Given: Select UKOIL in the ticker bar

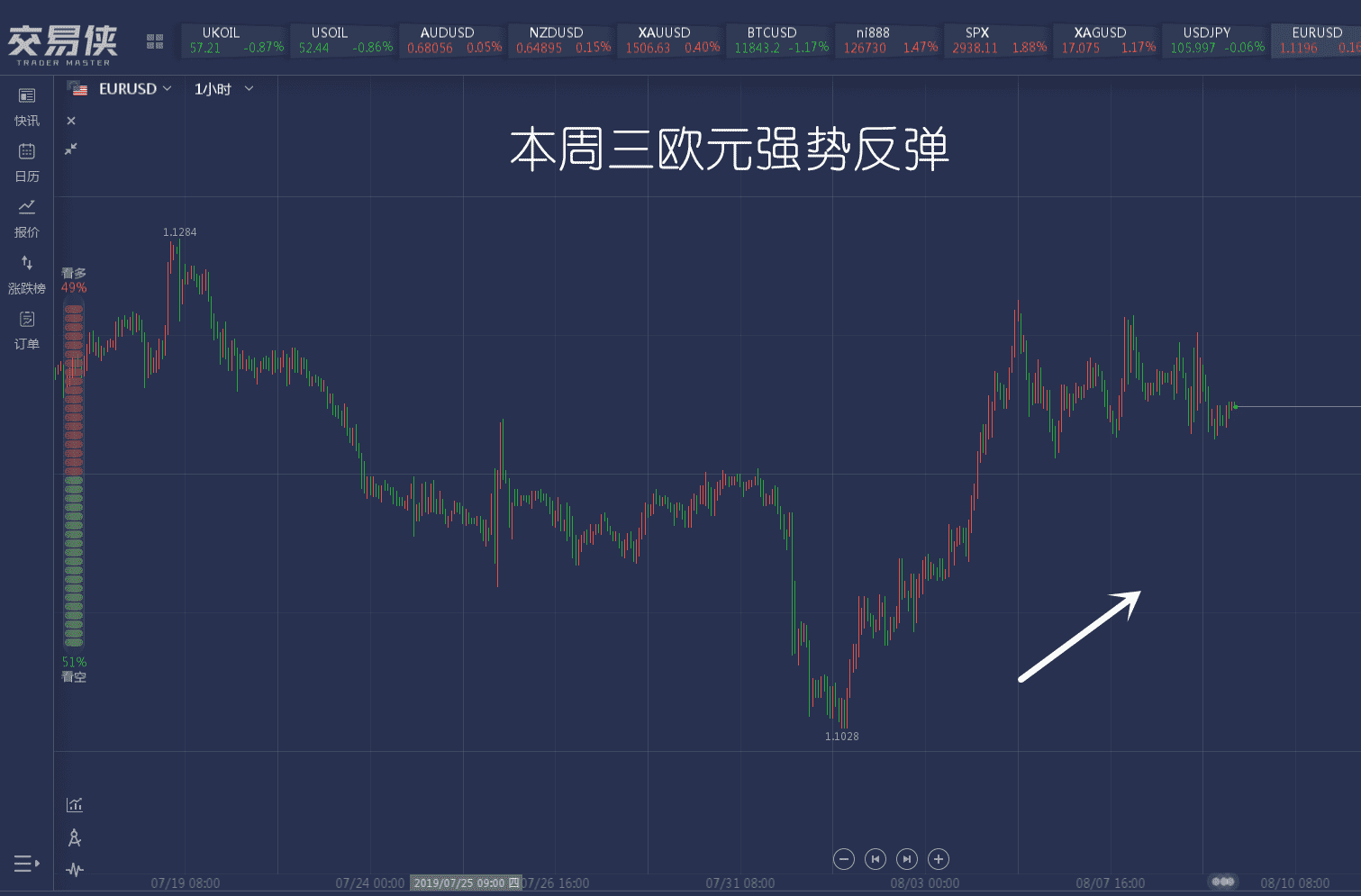Looking at the screenshot, I should [236, 41].
